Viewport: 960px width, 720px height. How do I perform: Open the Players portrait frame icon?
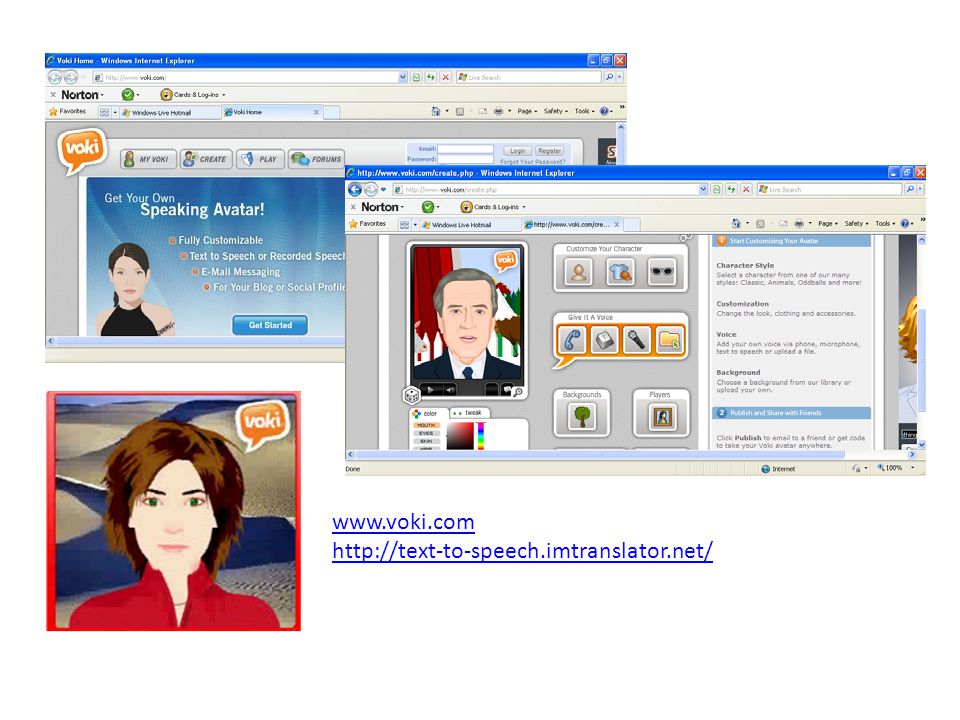click(662, 417)
